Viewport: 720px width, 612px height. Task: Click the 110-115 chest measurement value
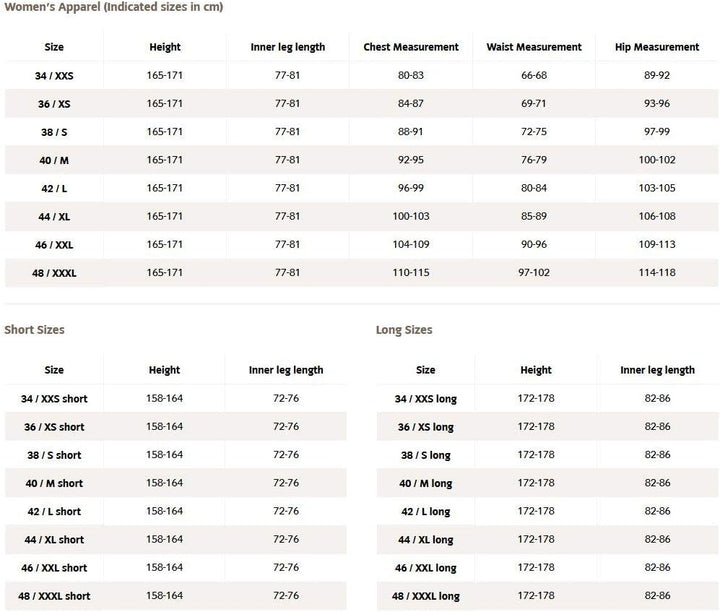(411, 273)
